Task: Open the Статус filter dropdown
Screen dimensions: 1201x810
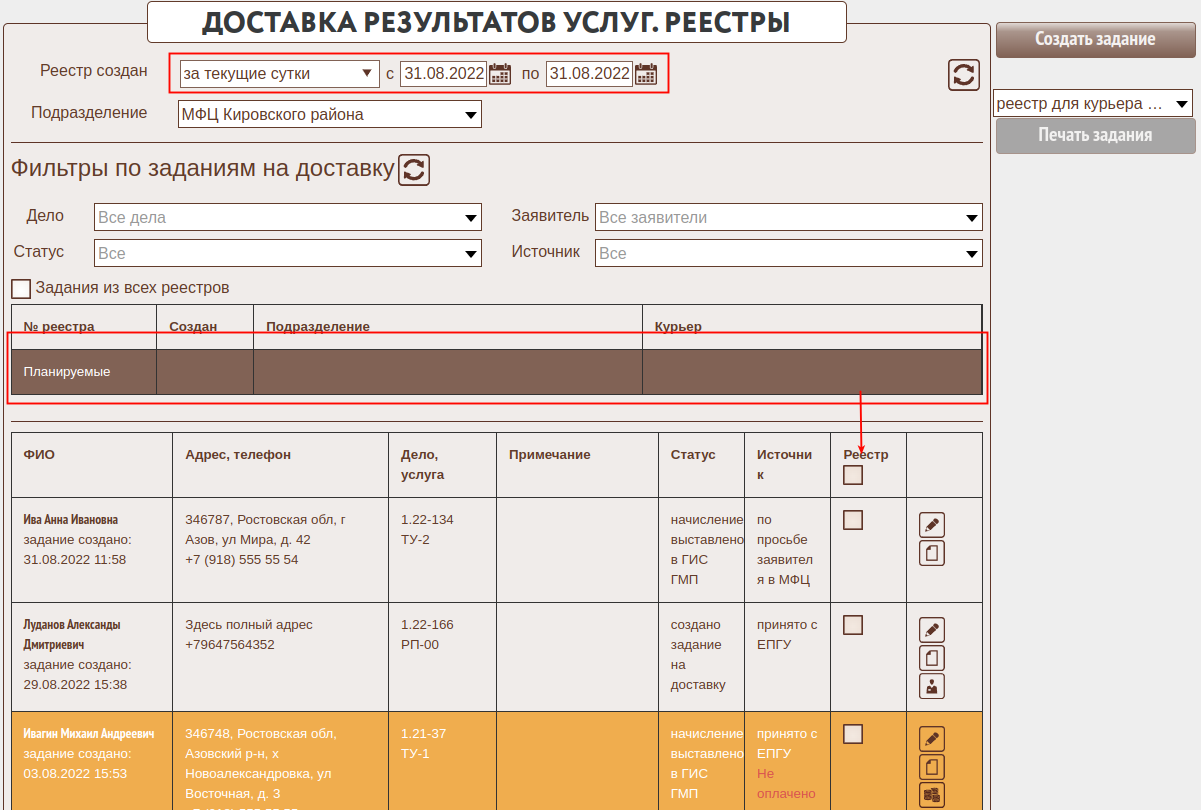Action: [288, 254]
